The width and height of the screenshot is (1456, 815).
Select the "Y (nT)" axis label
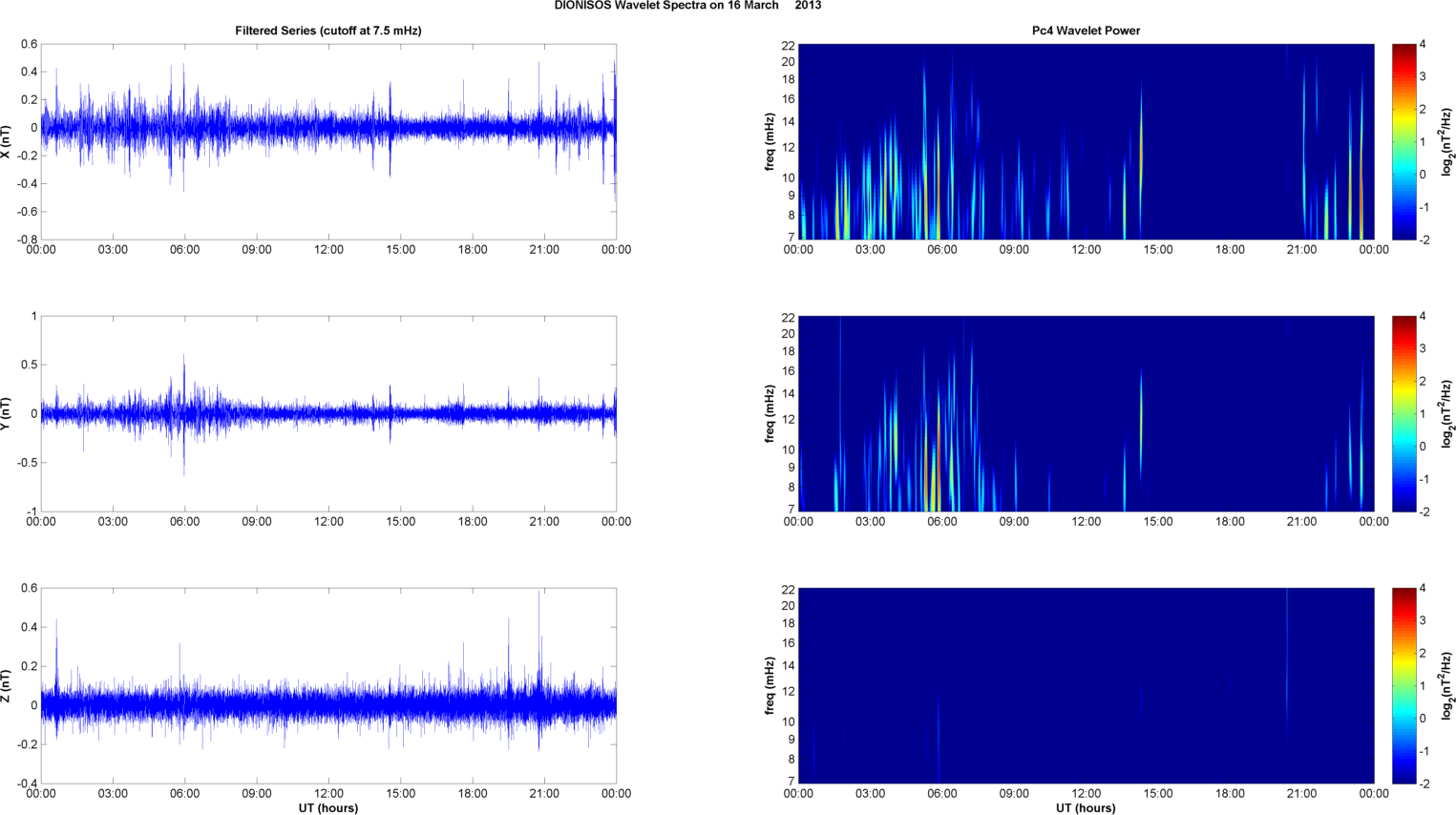coord(7,414)
